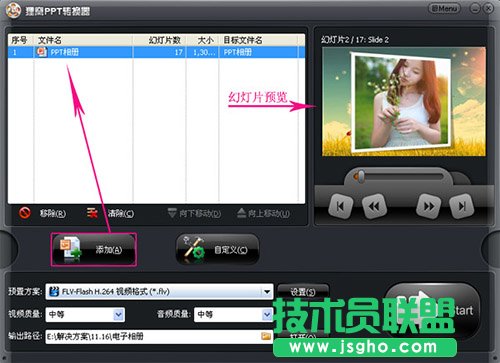Viewport: 500px width, 363px height.
Task: Click the 输出路径 output path field
Action: [159, 337]
